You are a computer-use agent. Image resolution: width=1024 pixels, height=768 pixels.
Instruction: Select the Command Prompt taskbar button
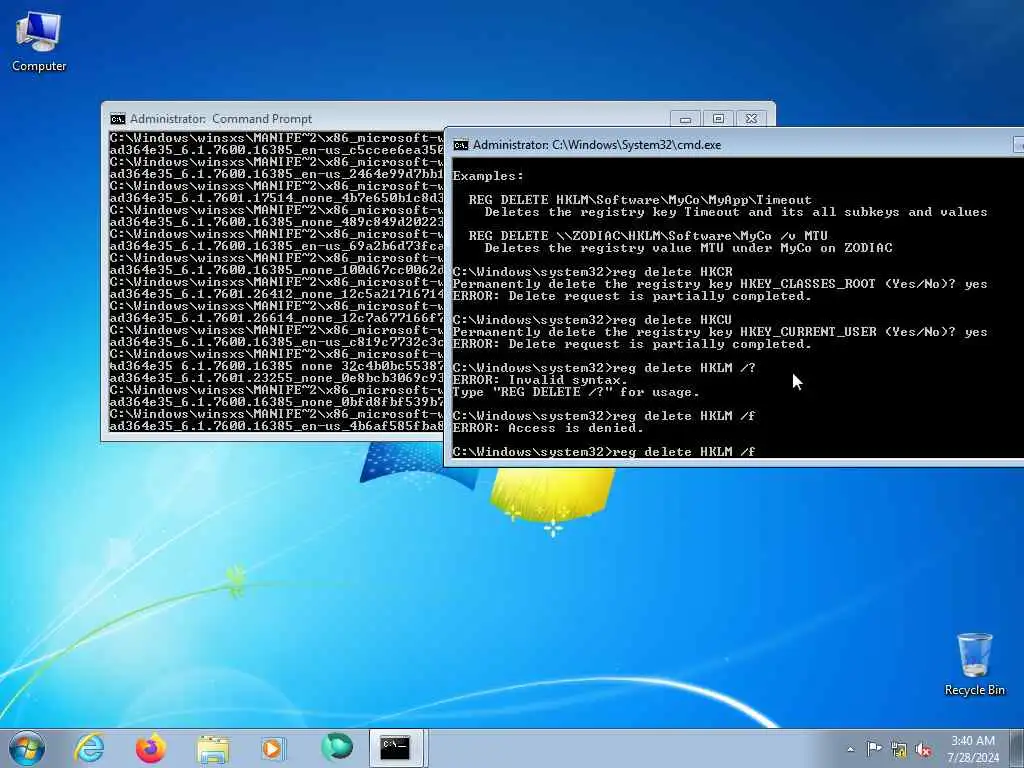click(x=396, y=748)
